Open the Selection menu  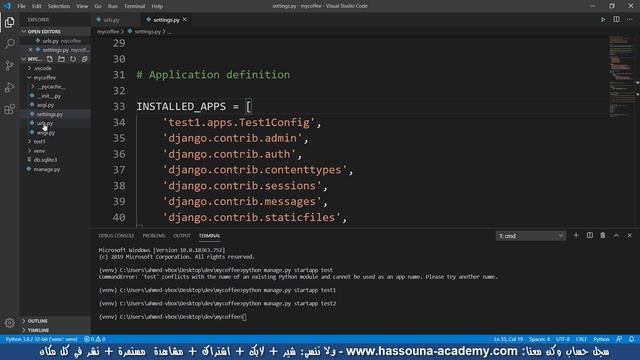click(59, 6)
